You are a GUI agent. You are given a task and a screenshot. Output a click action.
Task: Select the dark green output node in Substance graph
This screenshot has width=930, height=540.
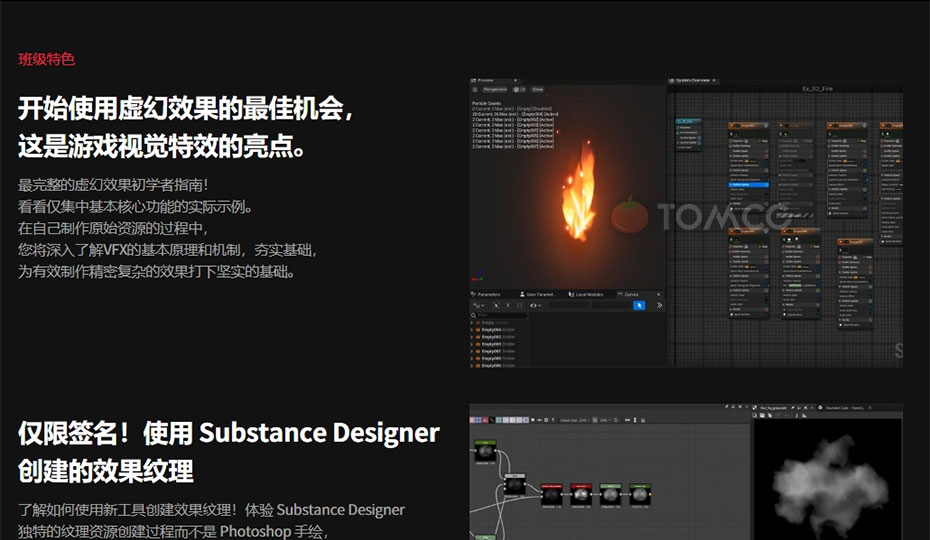coord(640,494)
